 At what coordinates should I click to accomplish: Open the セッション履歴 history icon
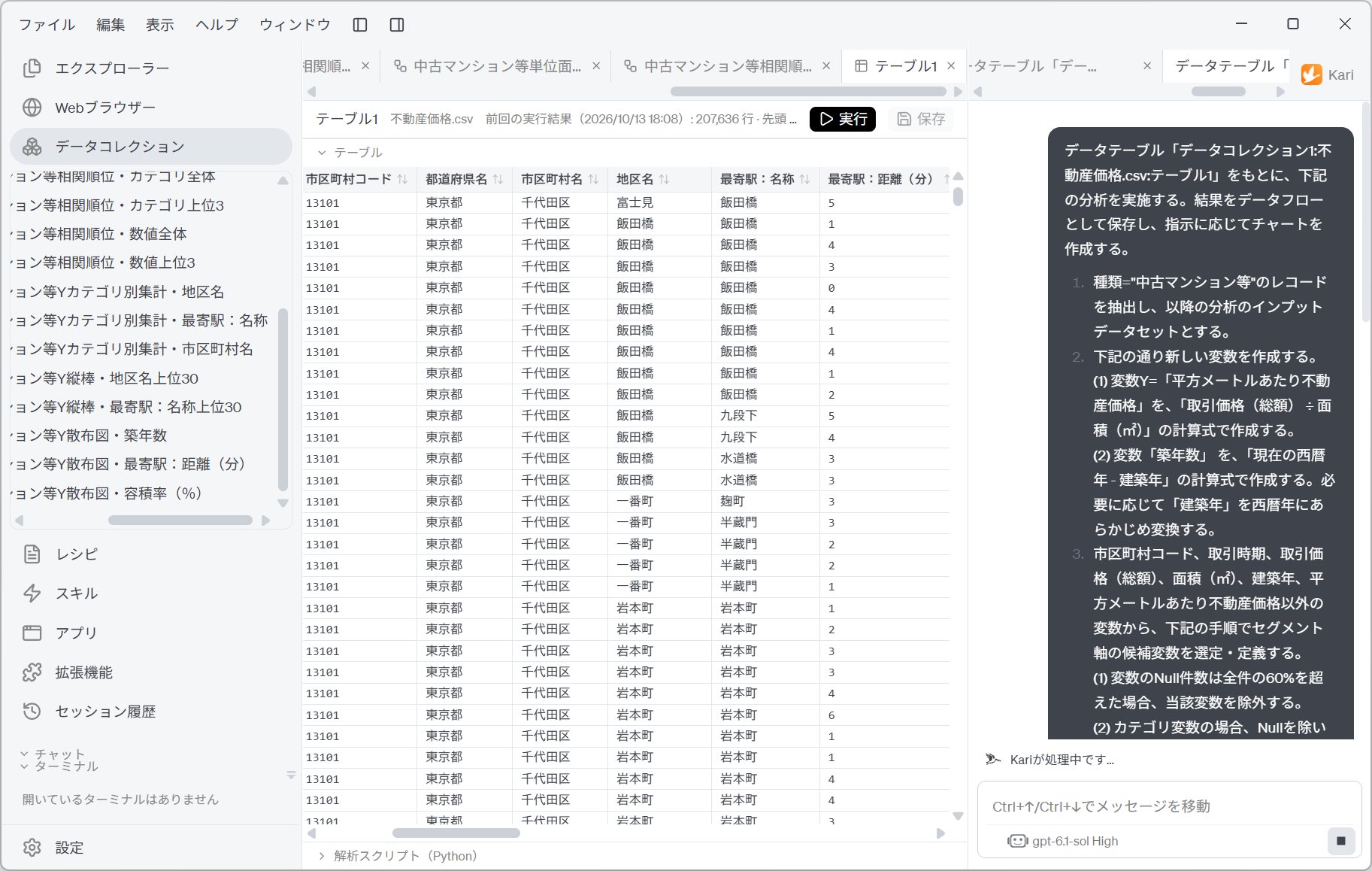pos(32,712)
